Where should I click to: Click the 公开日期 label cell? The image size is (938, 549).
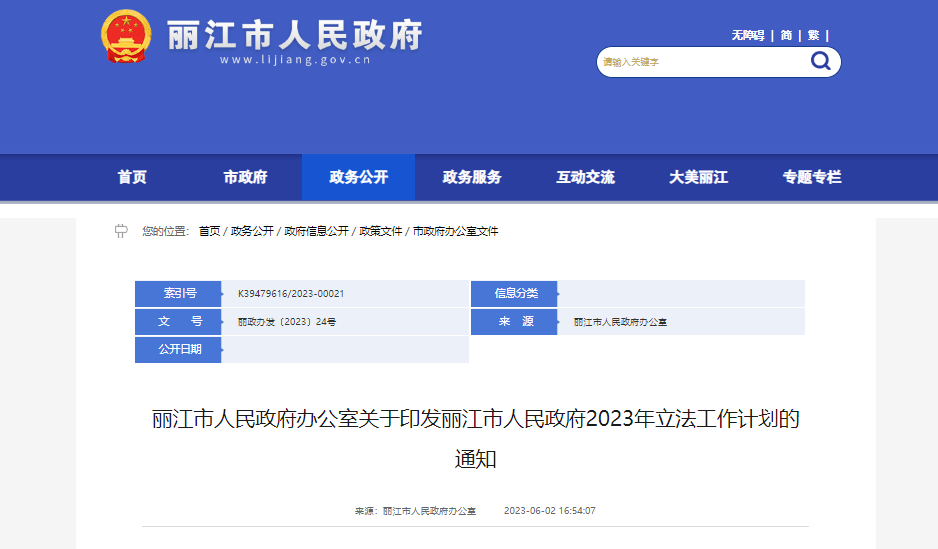coord(178,349)
